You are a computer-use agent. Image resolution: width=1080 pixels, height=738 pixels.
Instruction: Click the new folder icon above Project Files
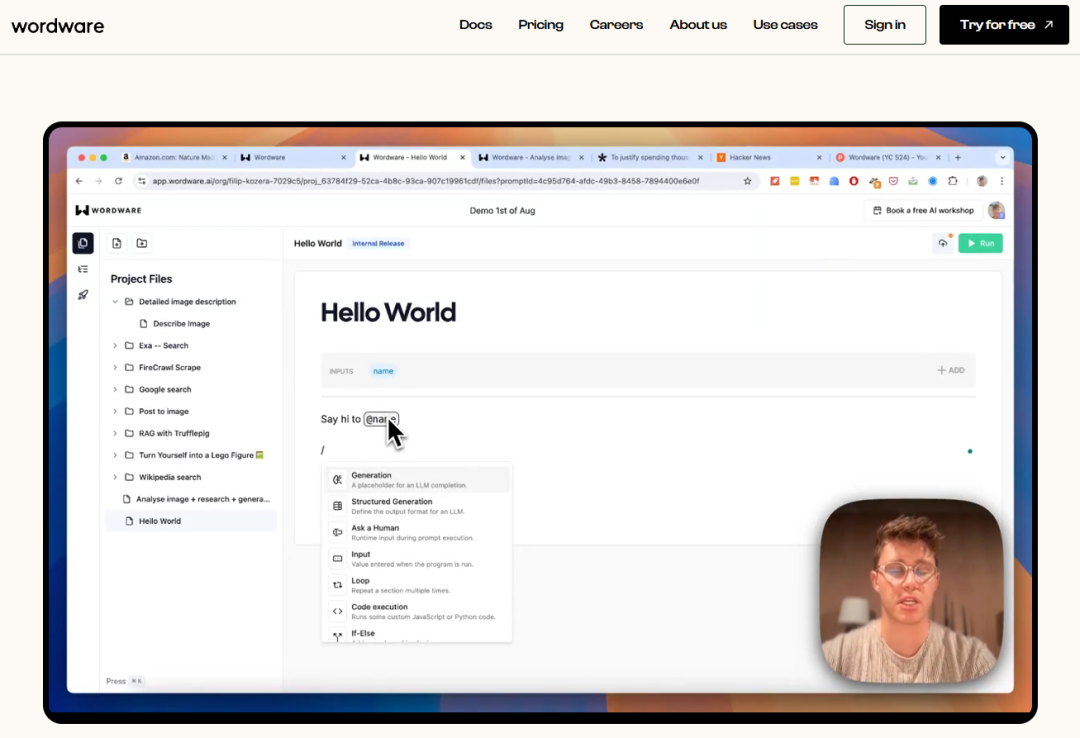[142, 243]
